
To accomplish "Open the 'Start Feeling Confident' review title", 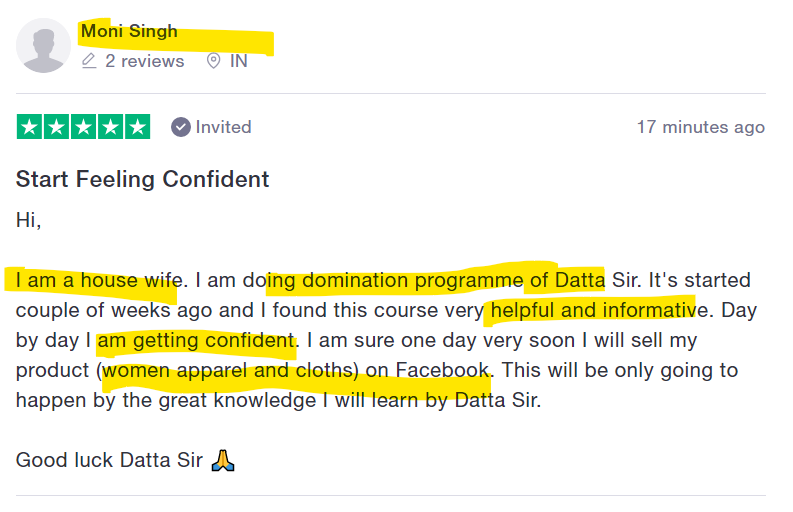I will pos(143,179).
